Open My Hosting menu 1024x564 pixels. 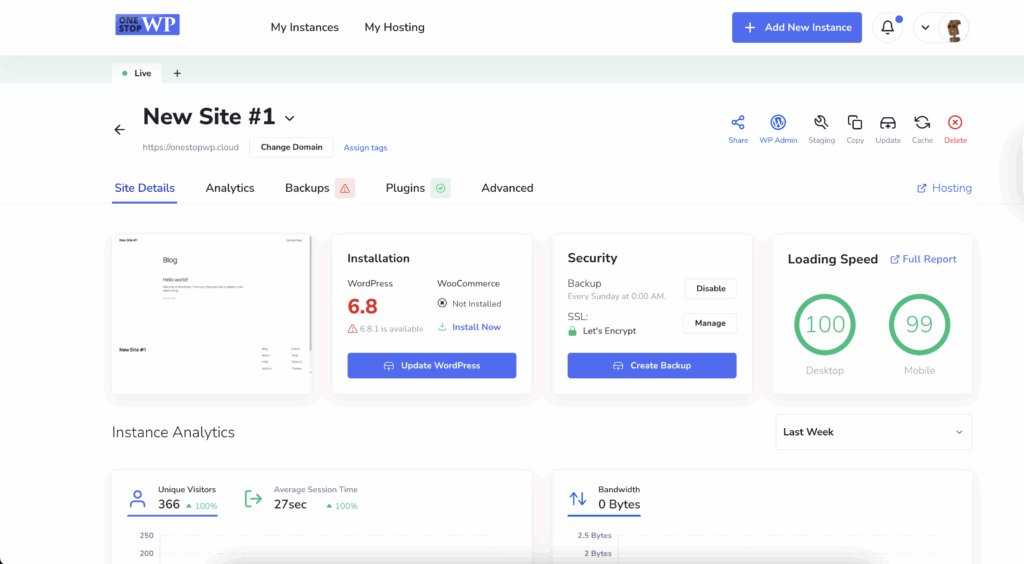pos(394,27)
